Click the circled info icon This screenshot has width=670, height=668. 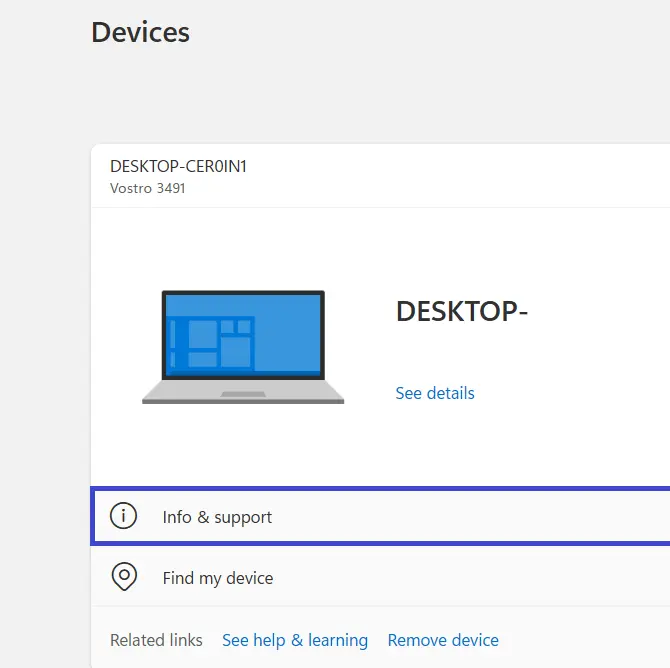click(123, 516)
